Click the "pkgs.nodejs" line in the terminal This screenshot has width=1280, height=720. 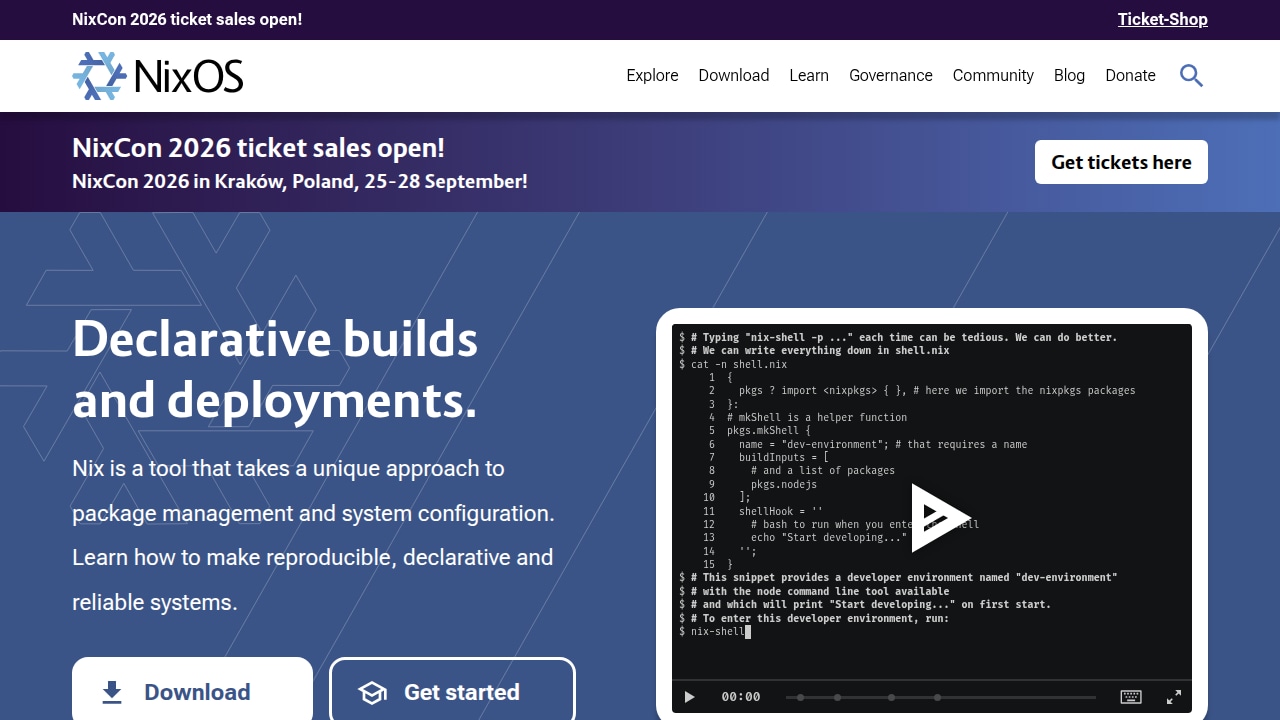[784, 484]
